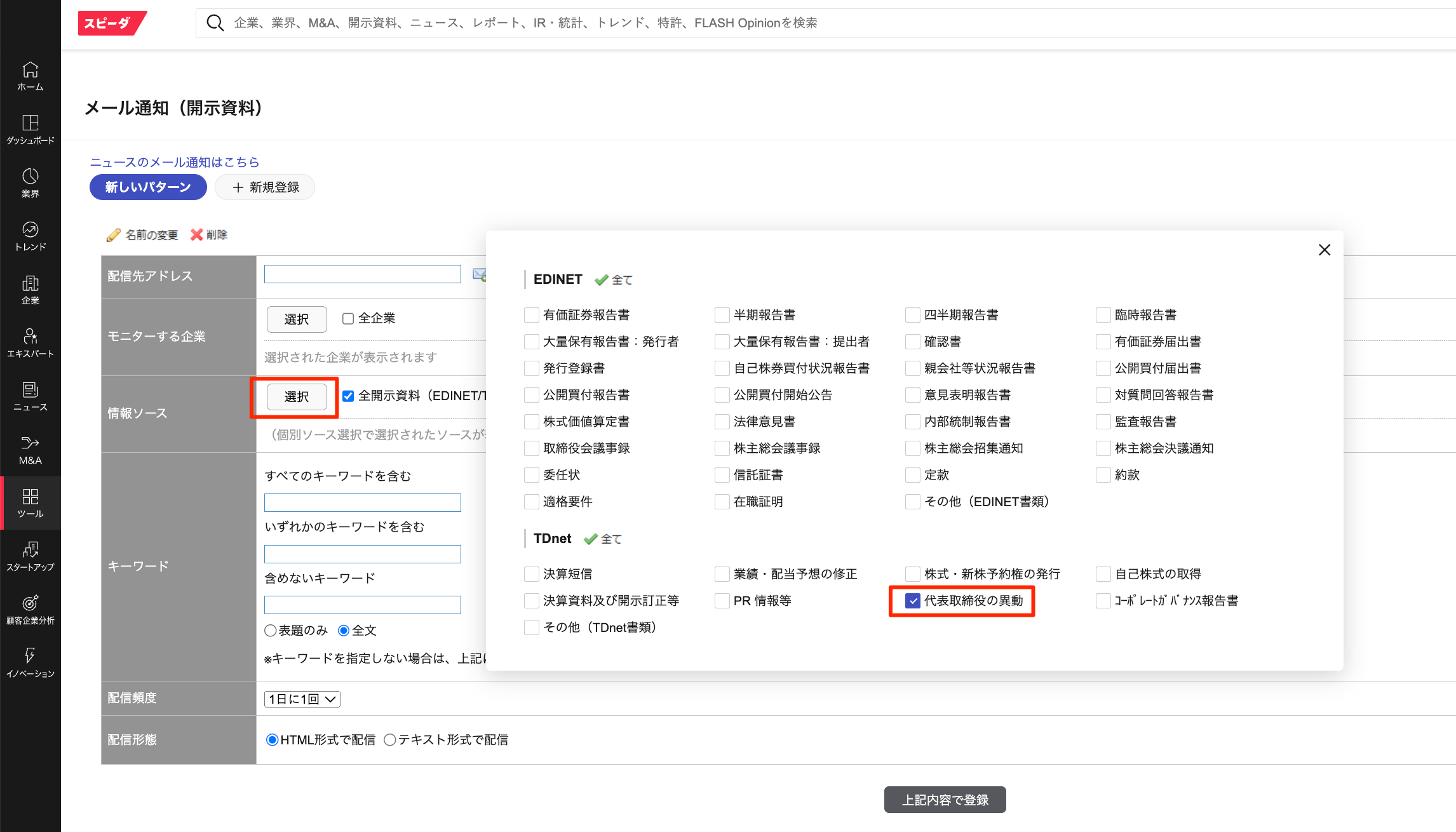Click the pencil 名前の変更 rename icon
Viewport: 1456px width, 832px height.
point(114,235)
